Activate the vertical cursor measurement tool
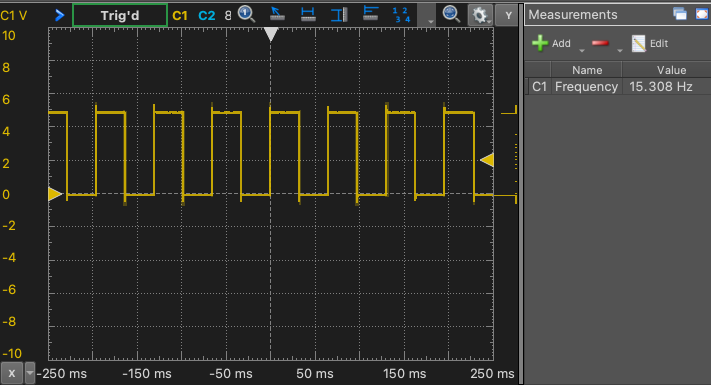This screenshot has width=711, height=385. 339,15
